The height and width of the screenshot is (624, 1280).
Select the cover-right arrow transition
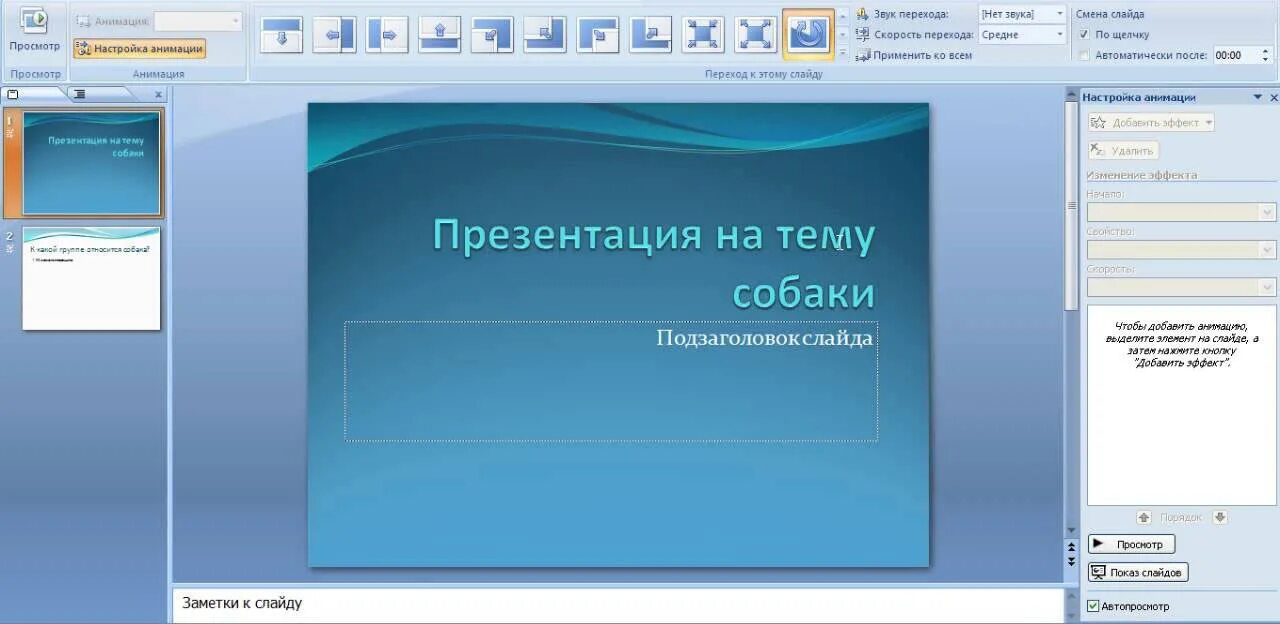387,34
